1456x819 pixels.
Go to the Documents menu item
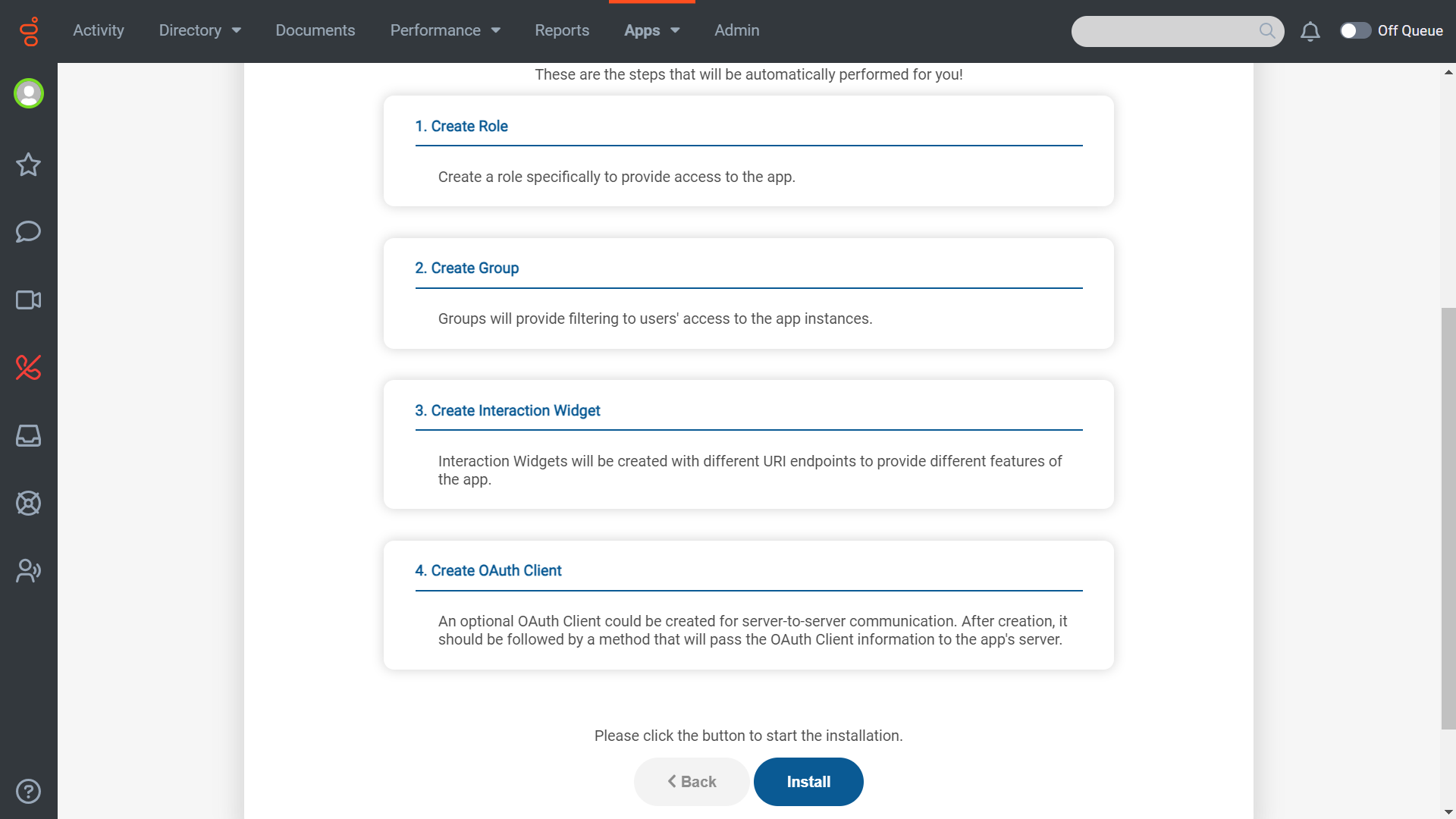(315, 30)
